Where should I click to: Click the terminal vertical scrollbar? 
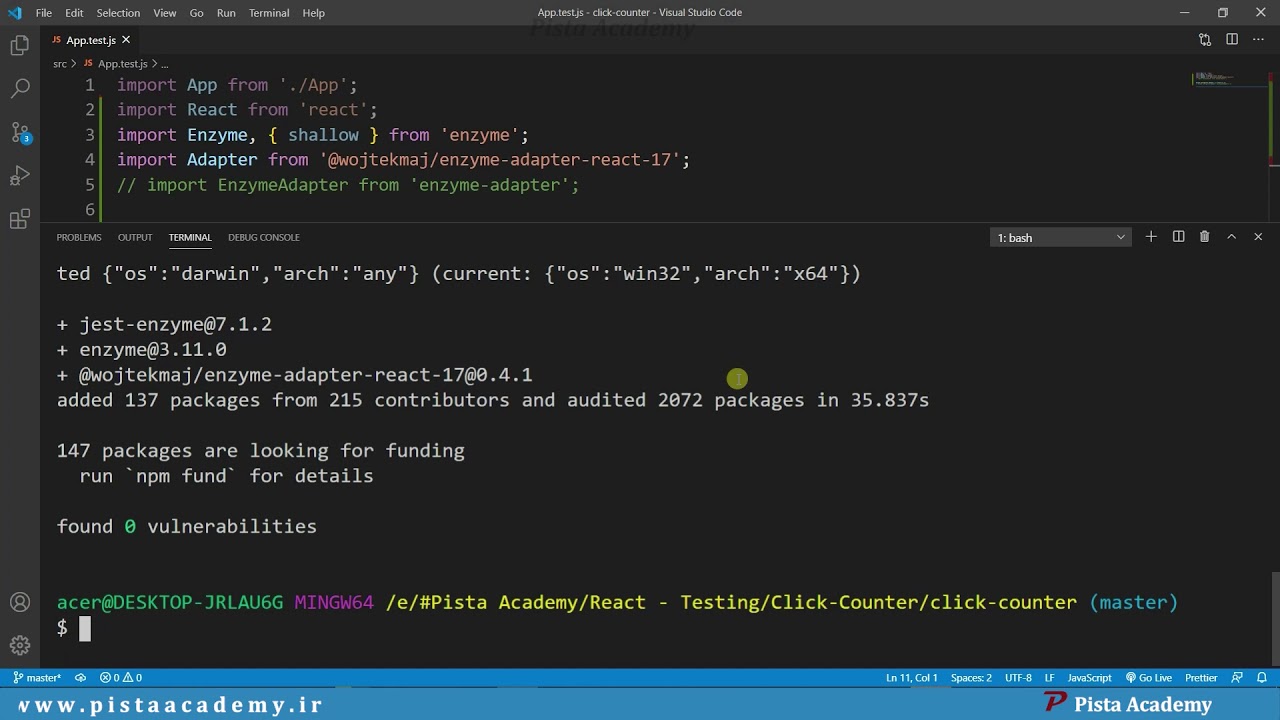tap(1275, 619)
